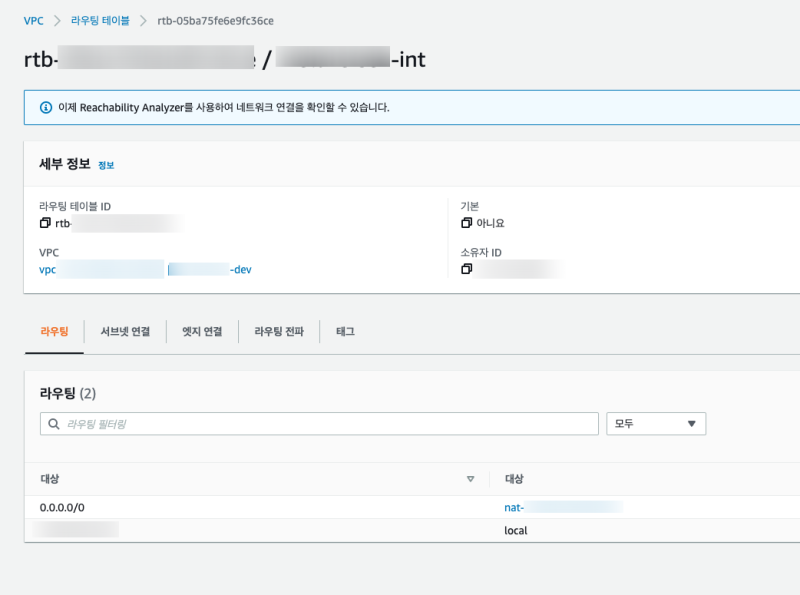Image resolution: width=800 pixels, height=595 pixels.
Task: Copy the 기본 value 아니요
Action: [x=466, y=223]
